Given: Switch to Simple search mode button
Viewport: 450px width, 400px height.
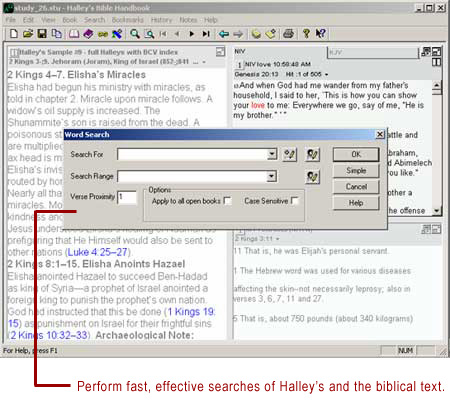Looking at the screenshot, I should [x=356, y=171].
